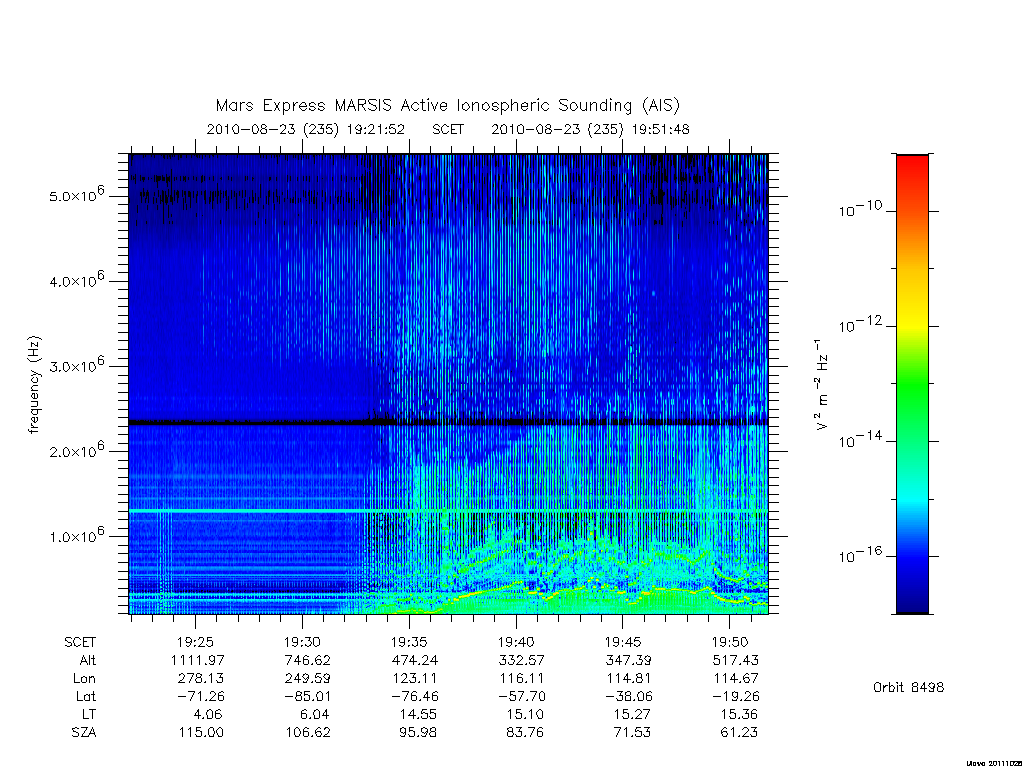Click the 'frequency (Hz)' axis label
Viewport: 1024px width, 768px height.
click(x=35, y=385)
